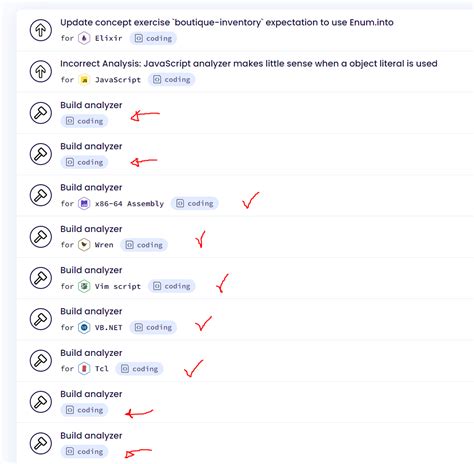Click the coding tag on the JavaScript task

[x=171, y=80]
